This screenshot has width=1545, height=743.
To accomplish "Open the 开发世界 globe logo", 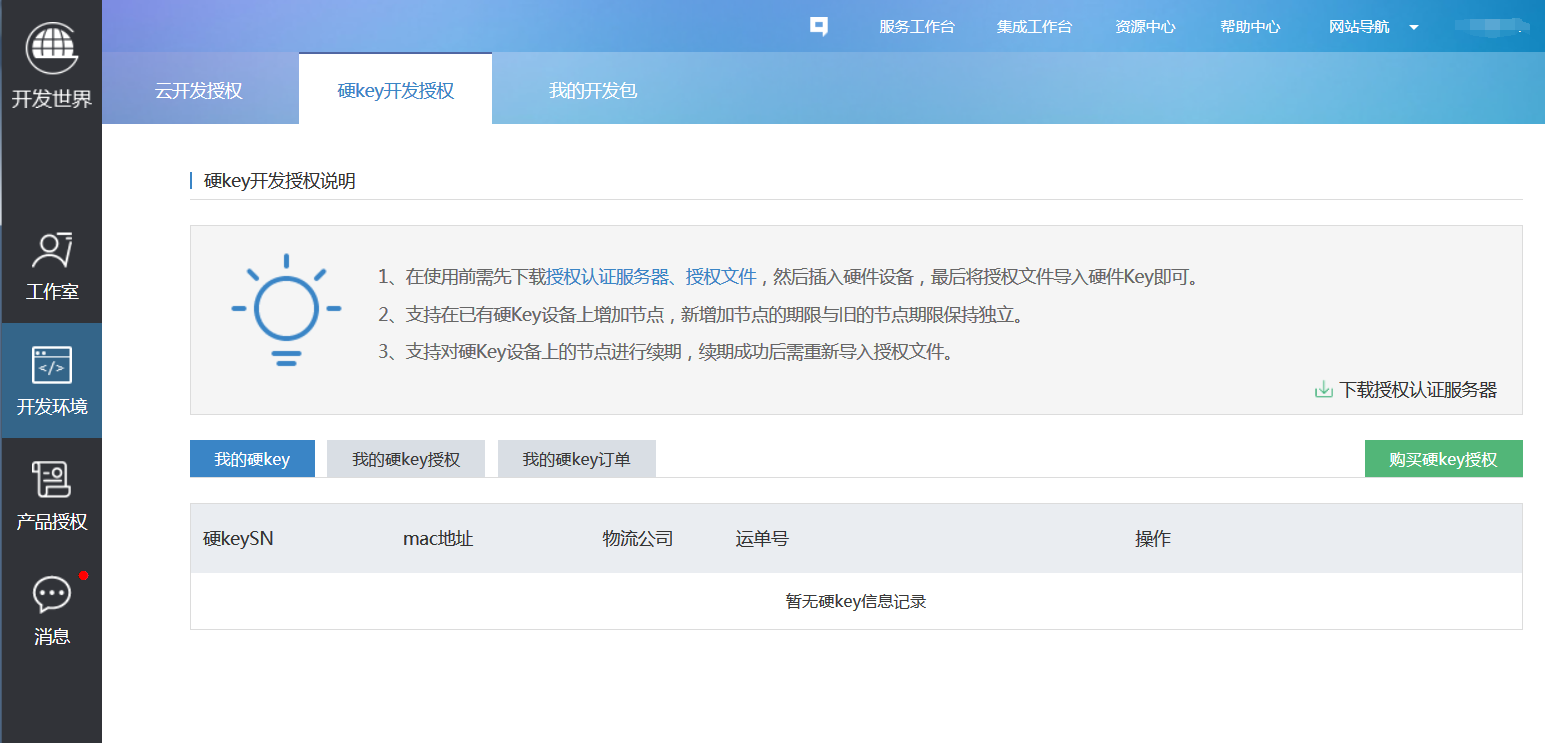I will (51, 47).
